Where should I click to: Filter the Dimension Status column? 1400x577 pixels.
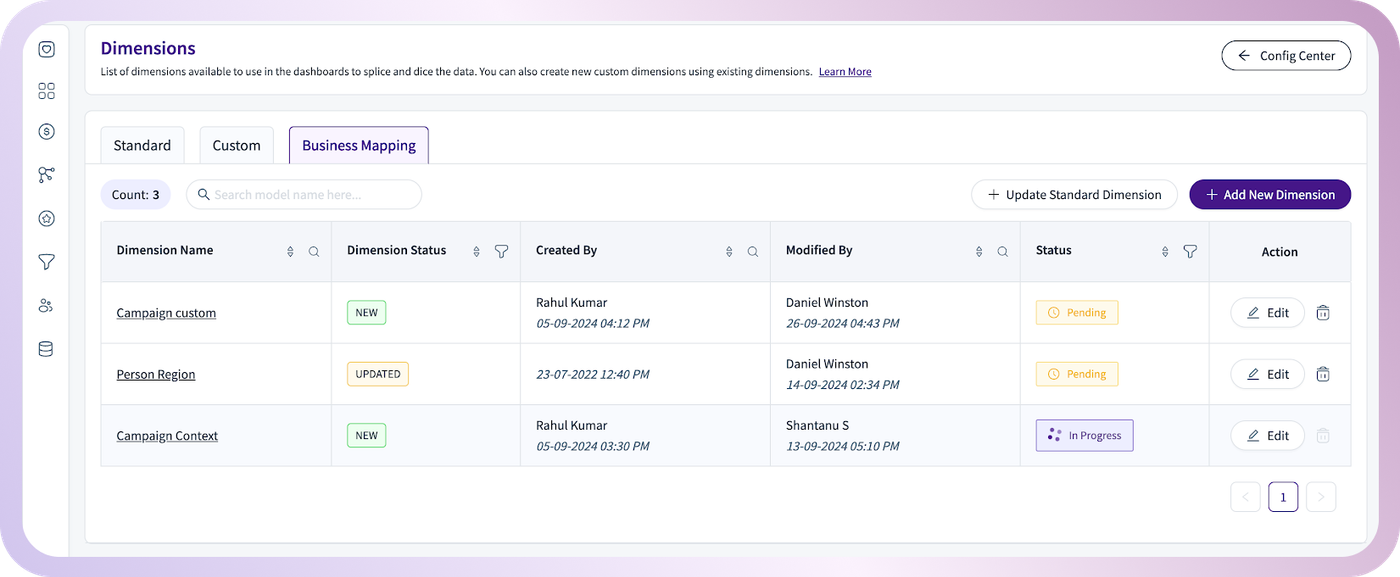tap(502, 252)
